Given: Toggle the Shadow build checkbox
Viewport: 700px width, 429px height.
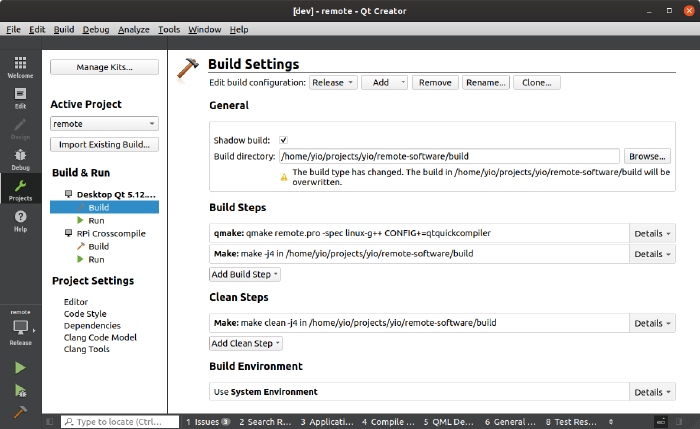Looking at the screenshot, I should tap(284, 140).
